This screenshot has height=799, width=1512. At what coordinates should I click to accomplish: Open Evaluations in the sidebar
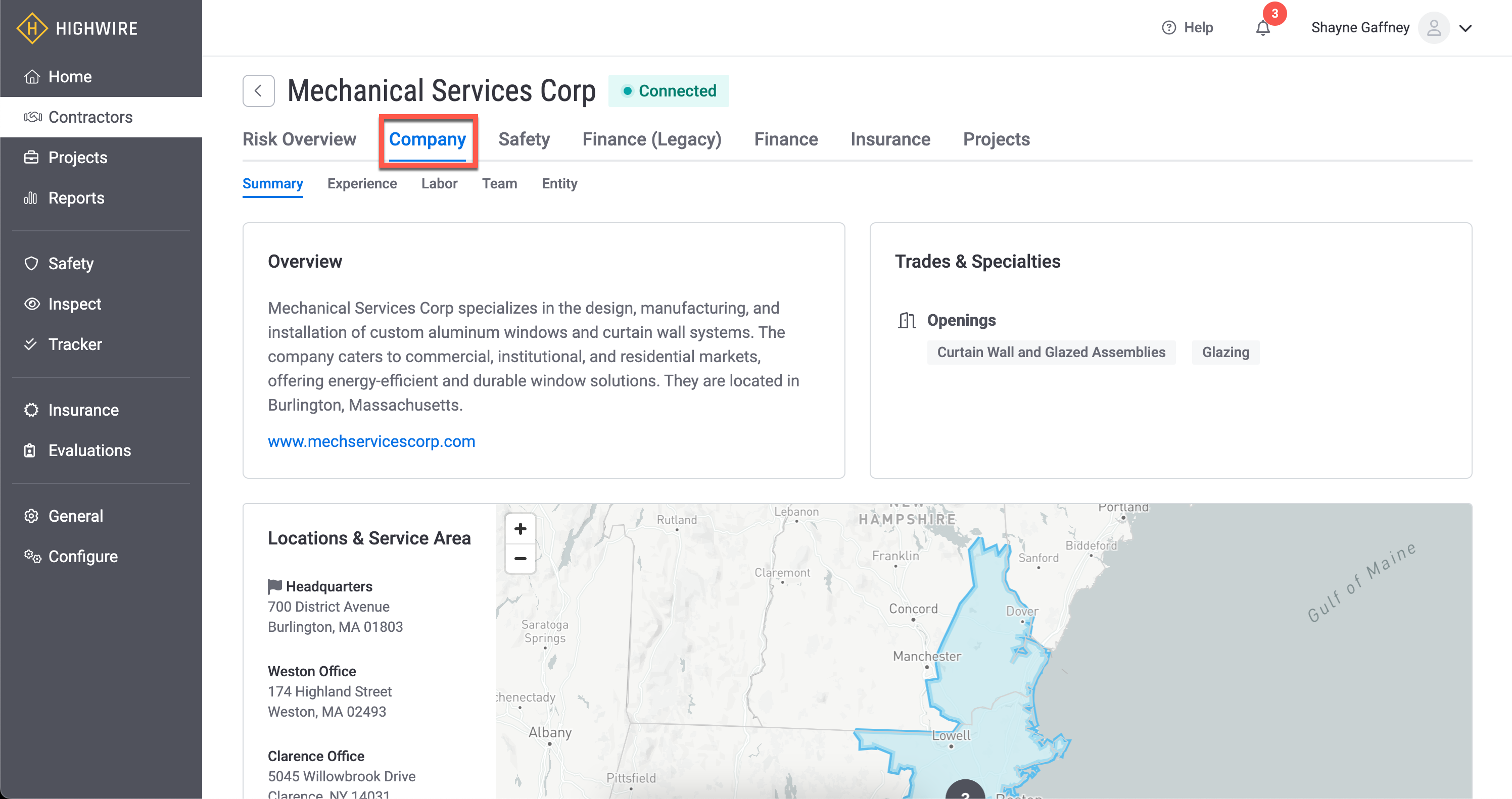click(89, 450)
